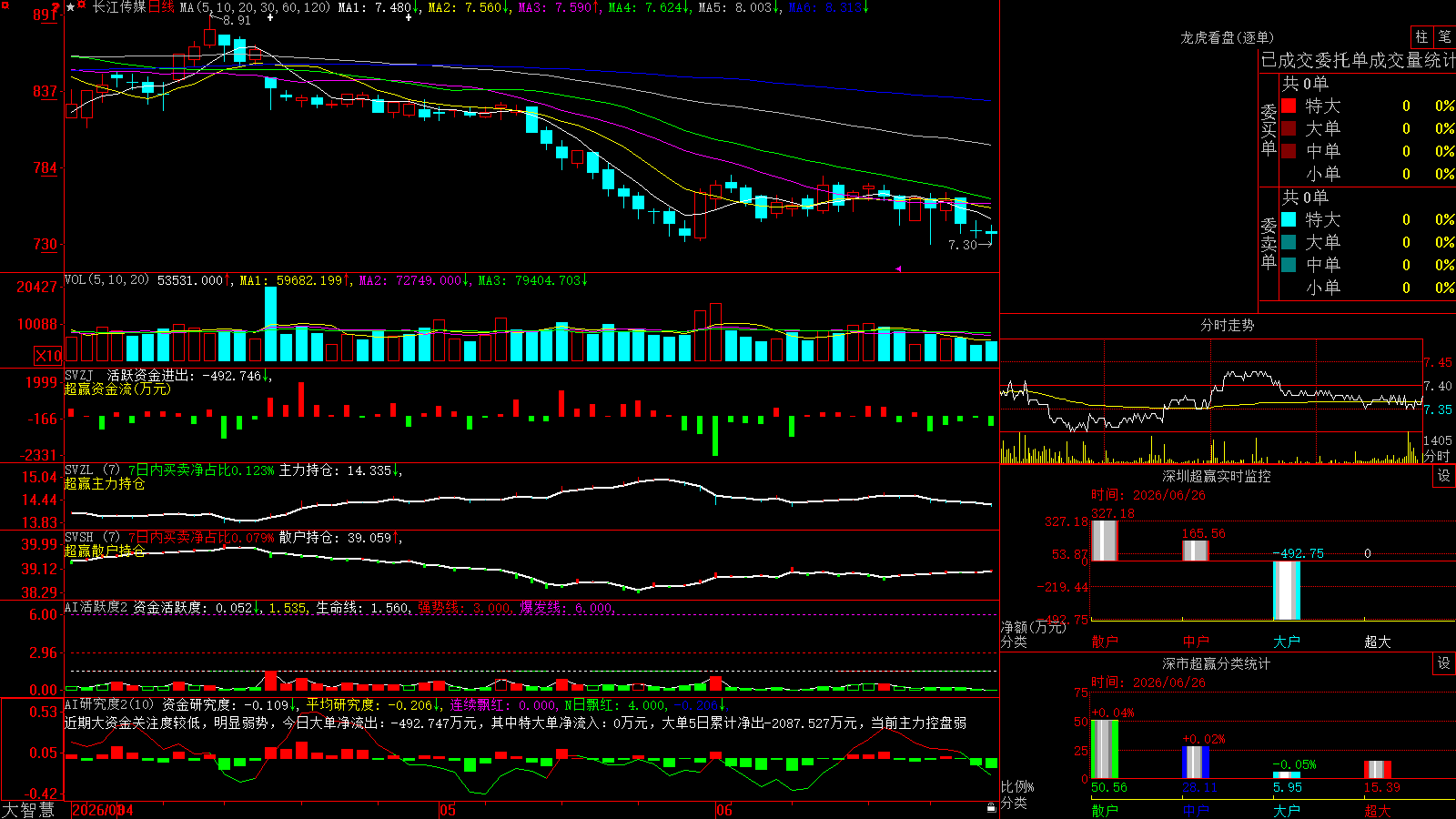1456x819 pixels.
Task: Click the 散户 bar 327.18 in 实时监控 chart
Action: click(1104, 541)
